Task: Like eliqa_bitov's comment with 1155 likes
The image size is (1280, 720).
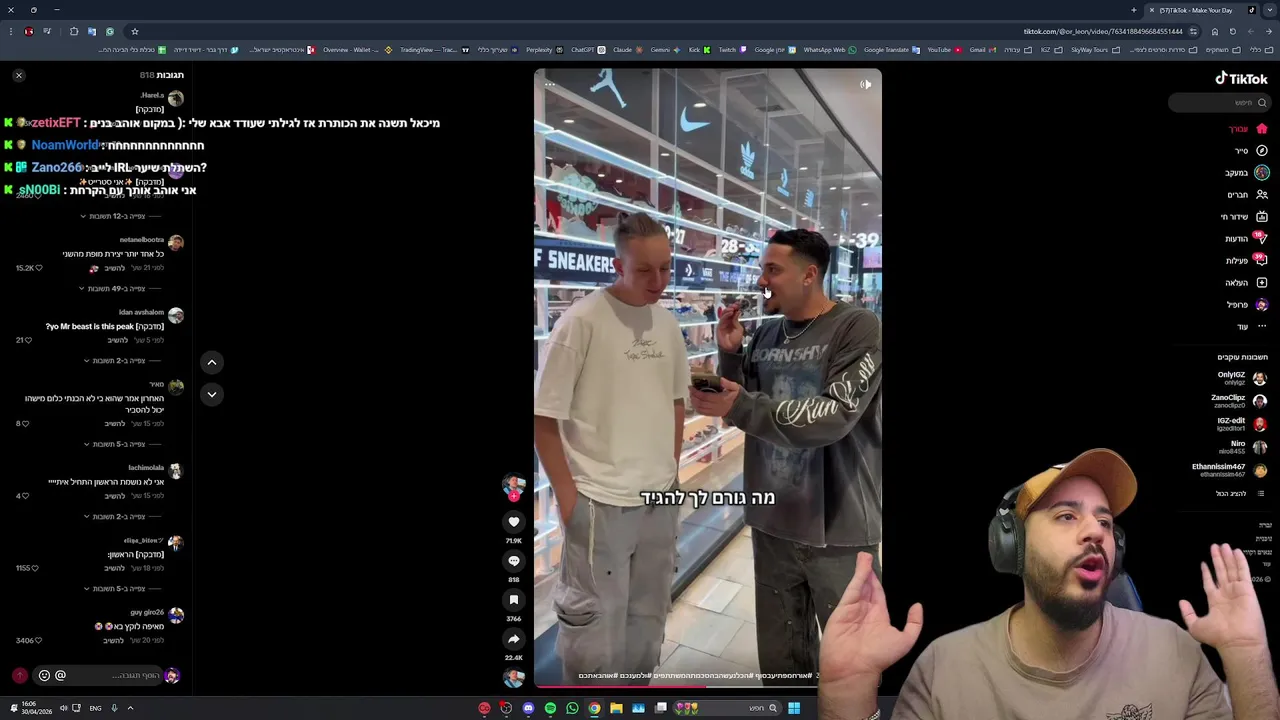Action: coord(35,568)
